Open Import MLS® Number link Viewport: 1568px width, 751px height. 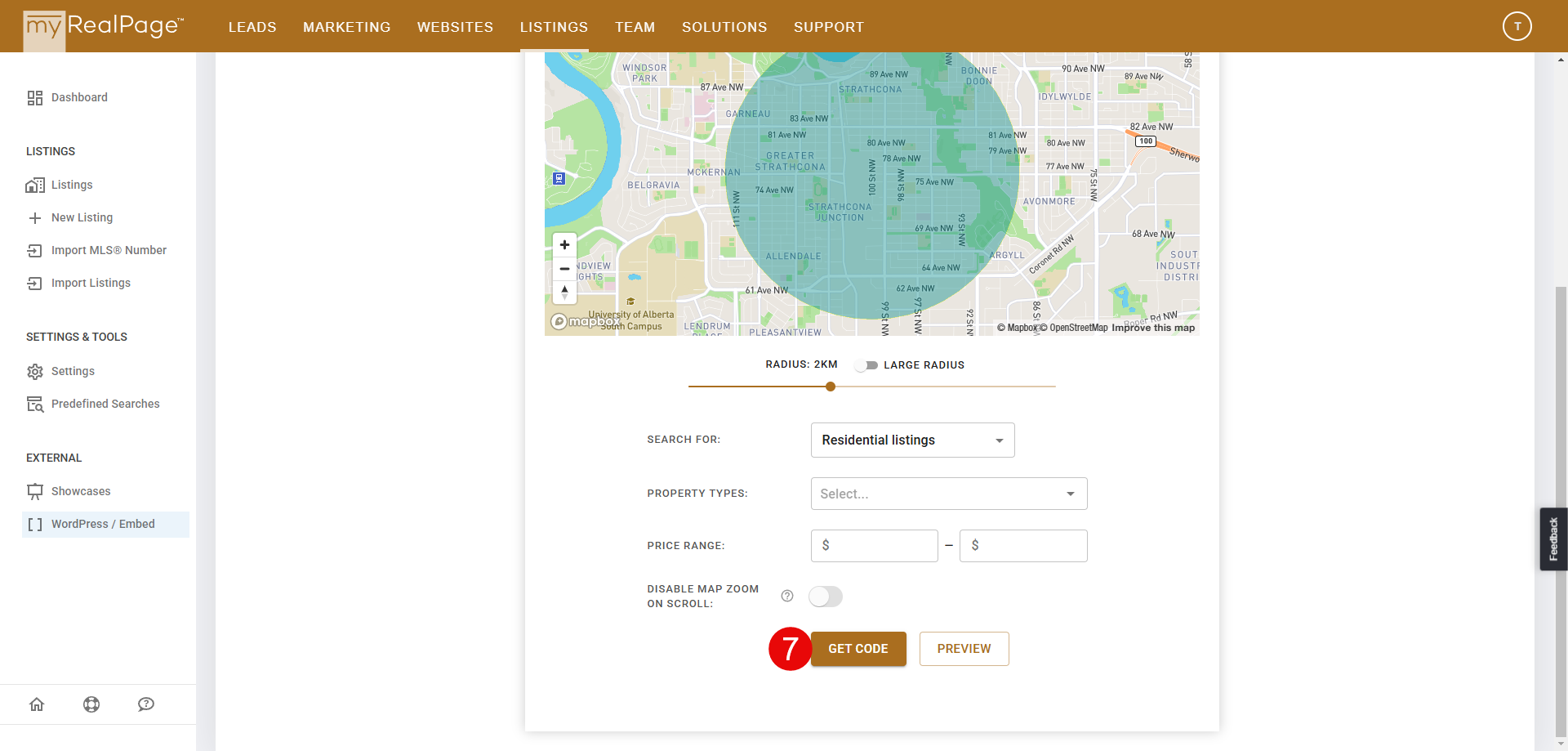[x=109, y=250]
